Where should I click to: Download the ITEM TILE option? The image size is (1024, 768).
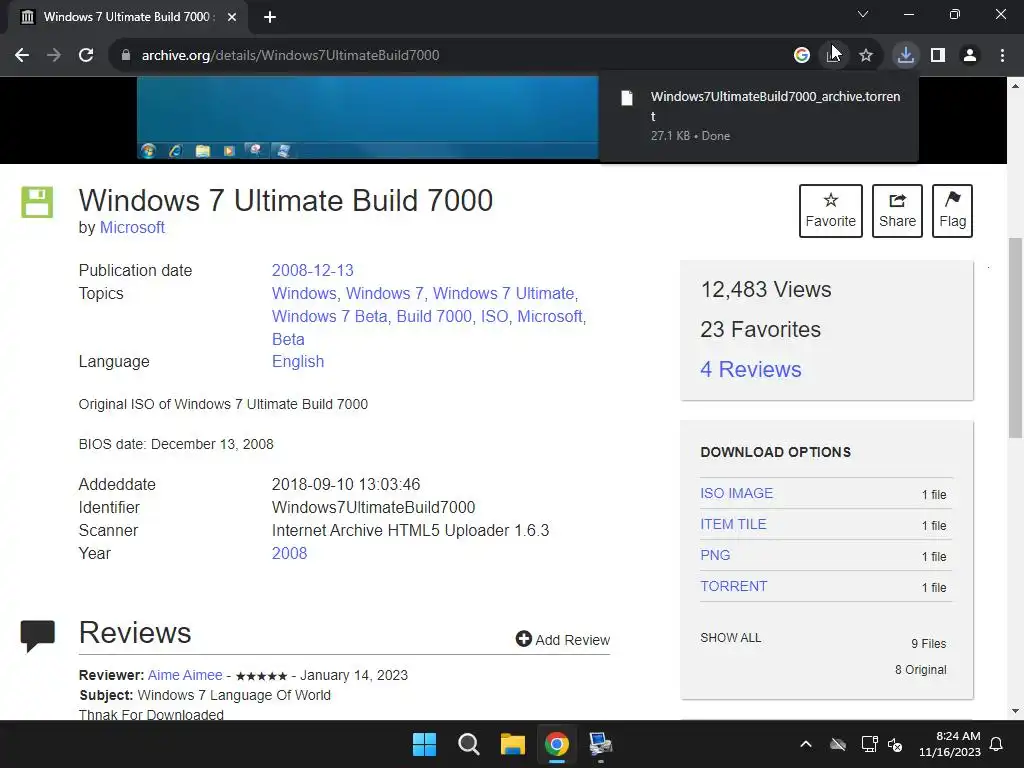733,524
